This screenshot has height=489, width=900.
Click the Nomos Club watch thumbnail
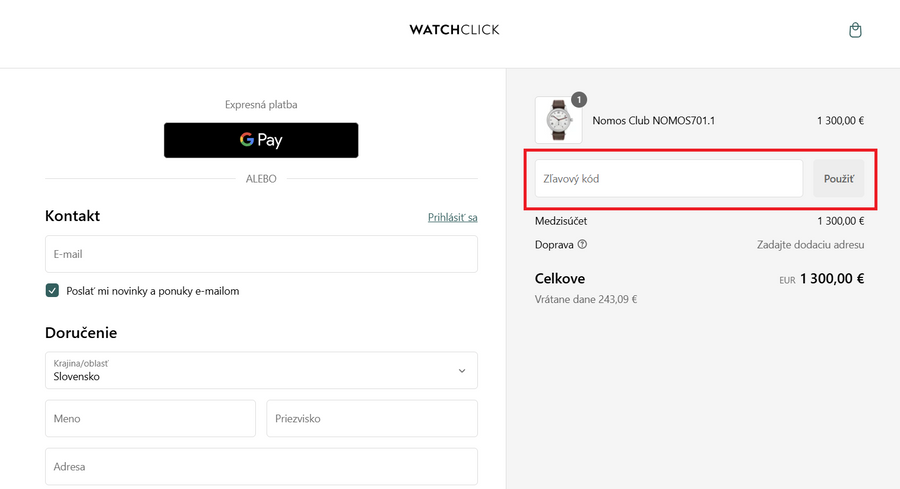(558, 121)
